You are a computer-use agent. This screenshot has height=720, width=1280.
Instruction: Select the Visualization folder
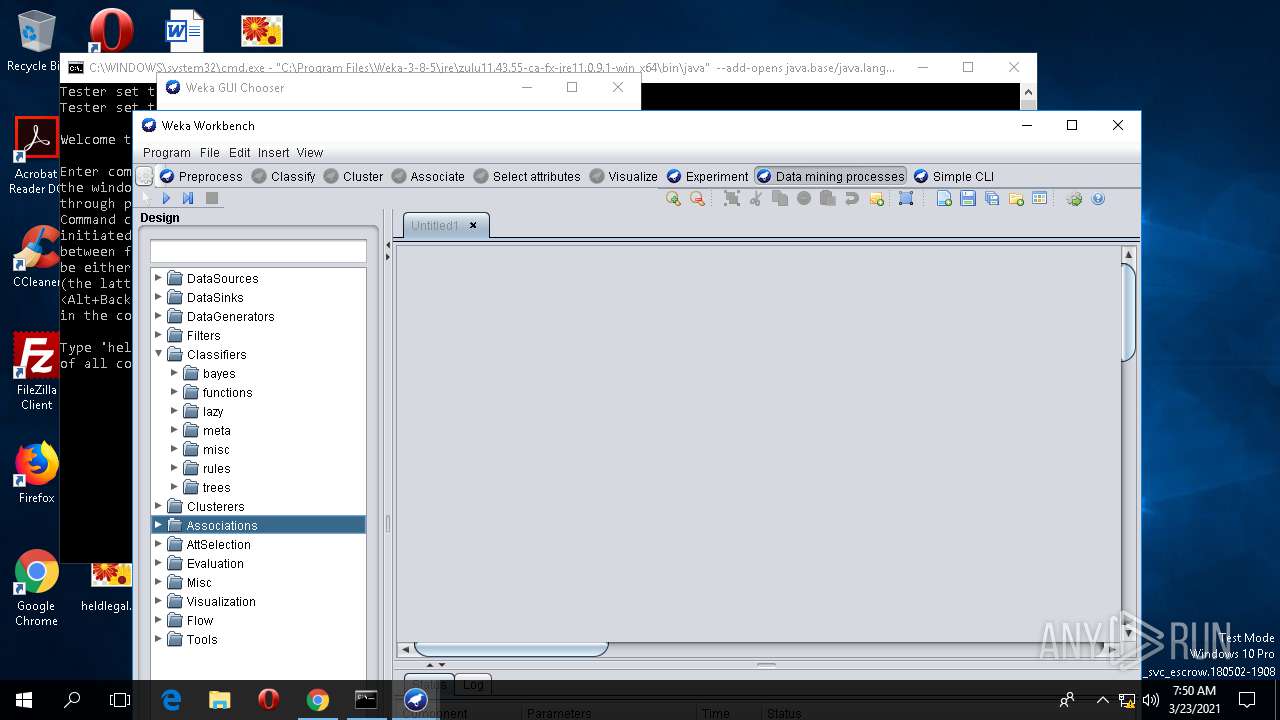pyautogui.click(x=211, y=601)
